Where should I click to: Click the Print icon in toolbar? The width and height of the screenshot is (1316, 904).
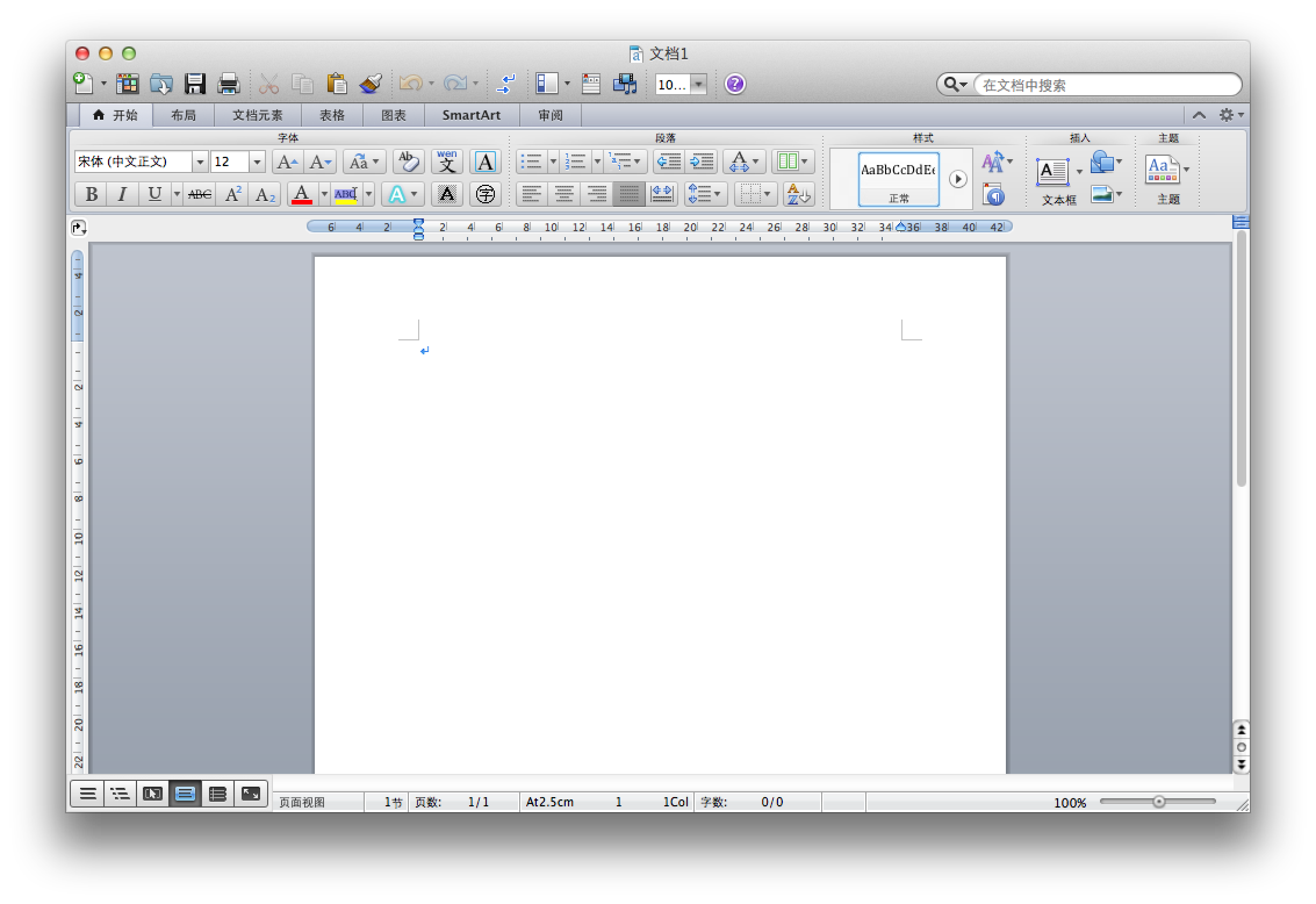[228, 84]
